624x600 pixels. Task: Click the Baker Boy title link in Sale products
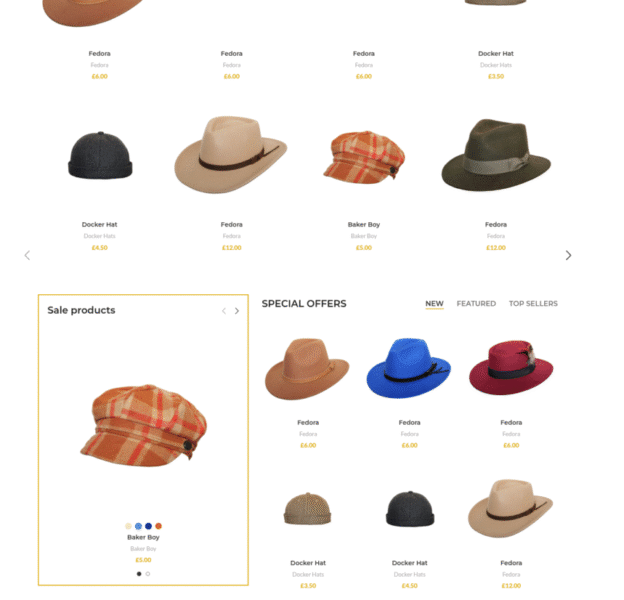pos(143,537)
